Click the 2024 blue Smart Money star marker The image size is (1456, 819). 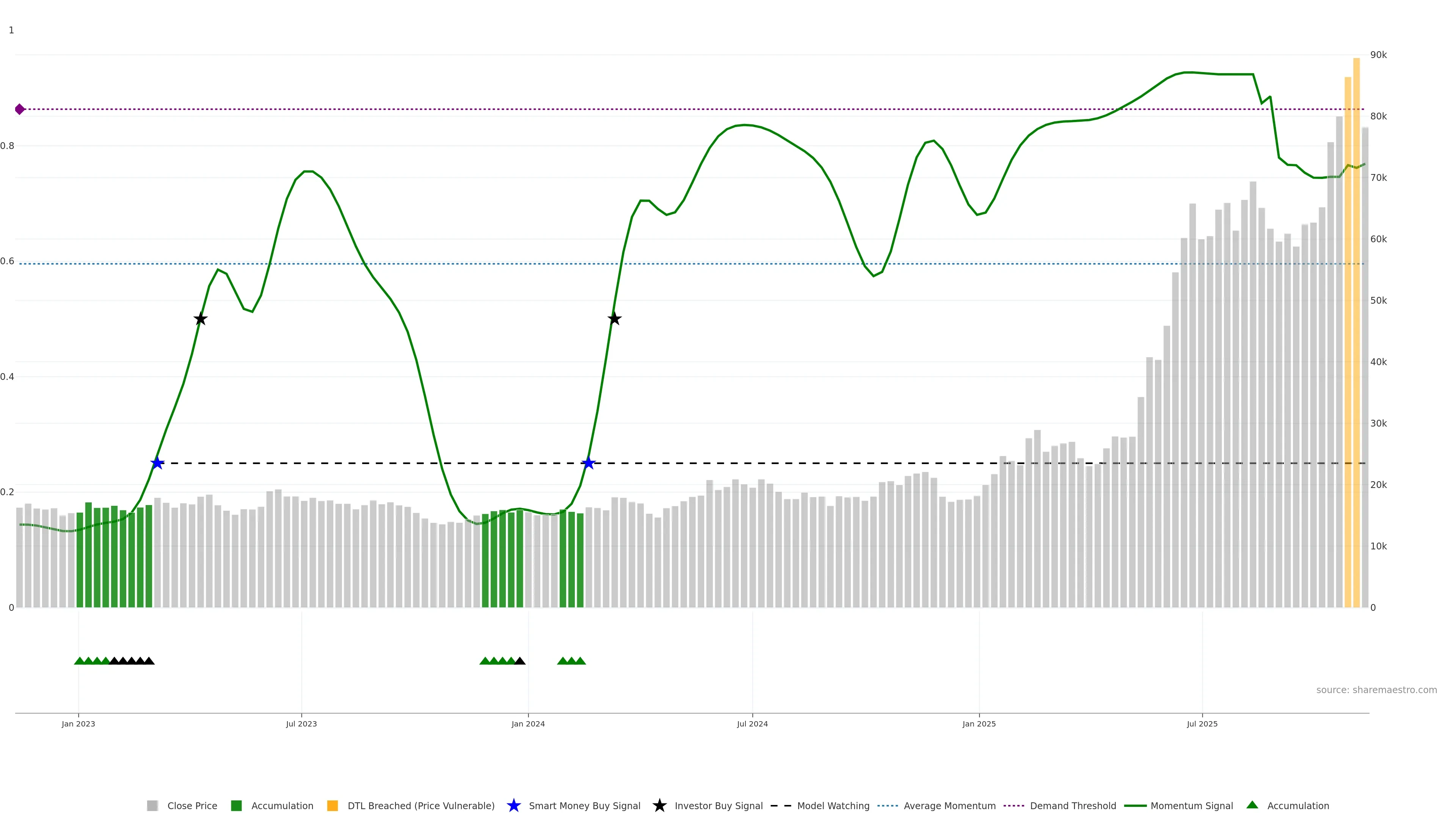point(588,463)
